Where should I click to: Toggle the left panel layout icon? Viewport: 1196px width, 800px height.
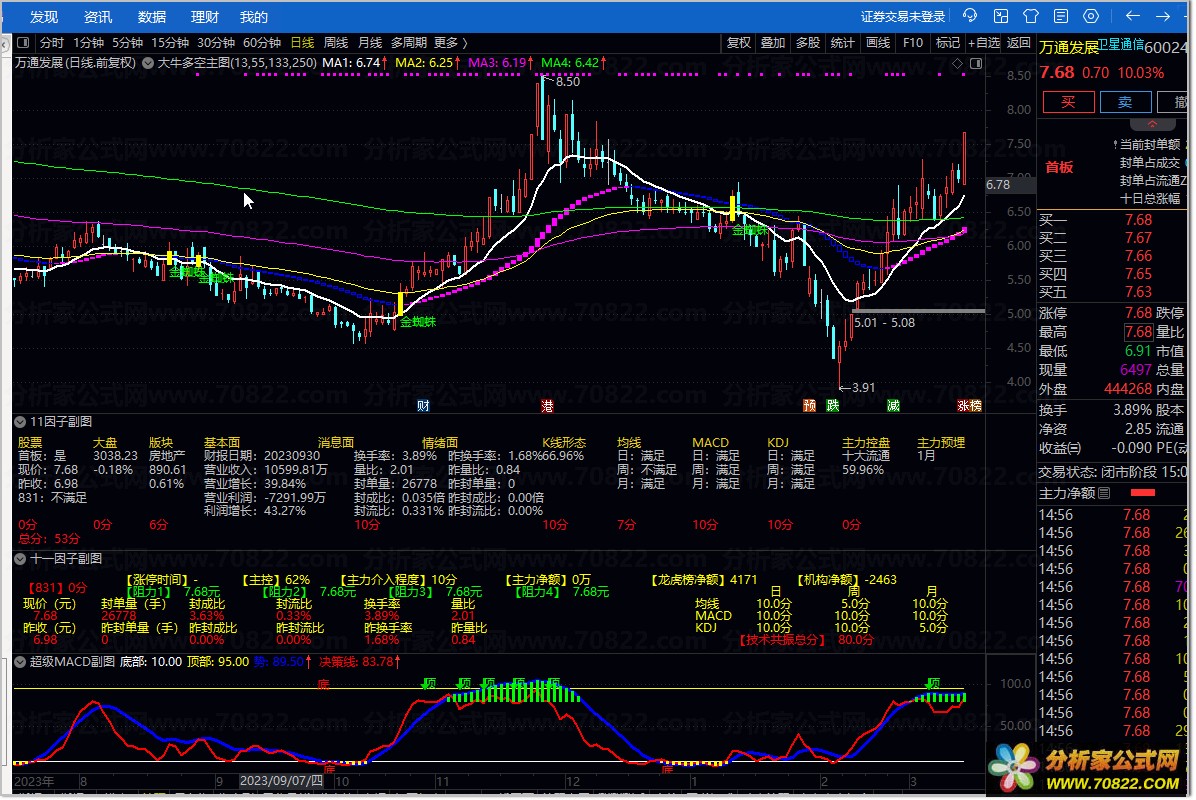click(x=23, y=43)
